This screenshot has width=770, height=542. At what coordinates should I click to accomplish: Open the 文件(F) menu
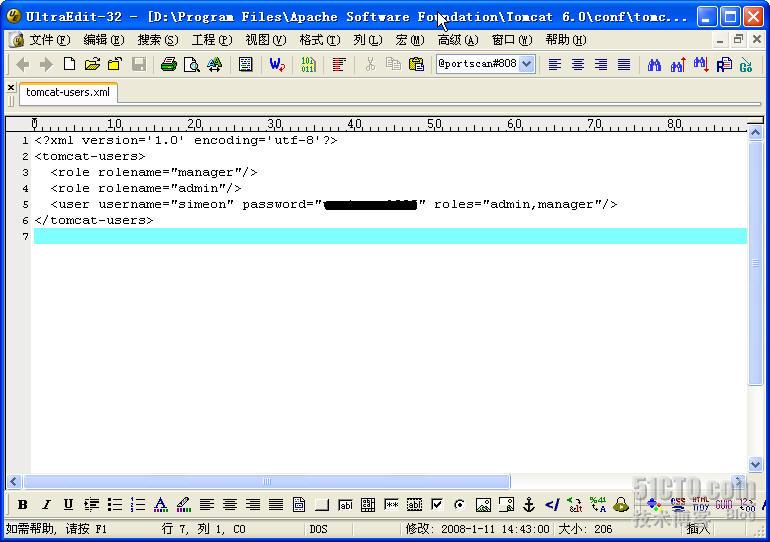coord(50,40)
